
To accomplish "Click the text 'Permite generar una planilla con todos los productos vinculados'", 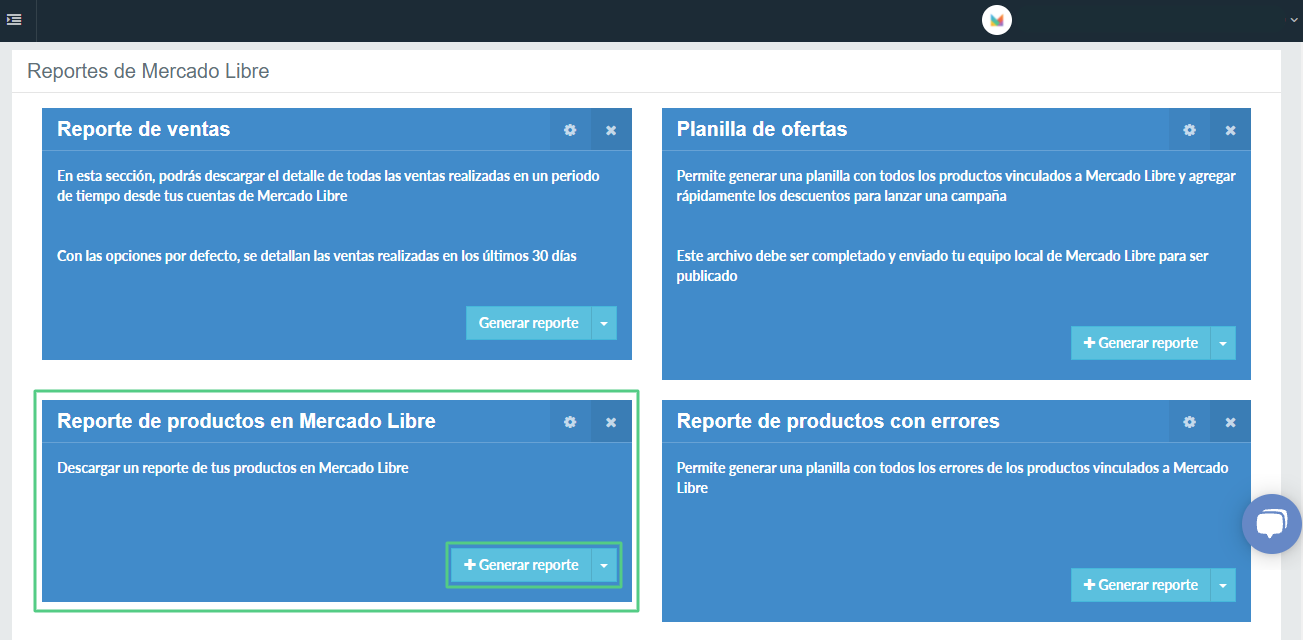I will (956, 186).
